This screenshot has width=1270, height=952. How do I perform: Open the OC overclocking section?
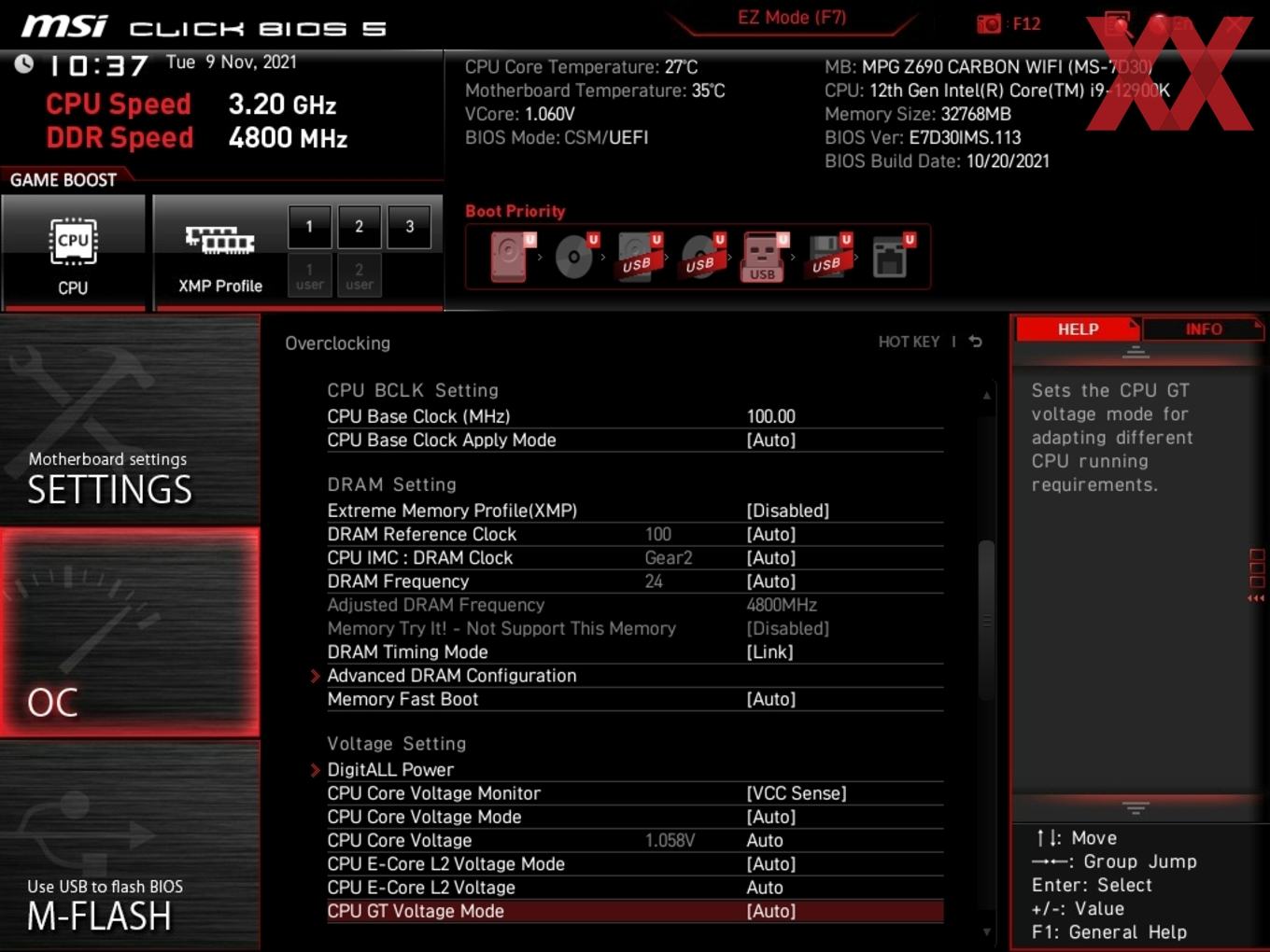(130, 632)
